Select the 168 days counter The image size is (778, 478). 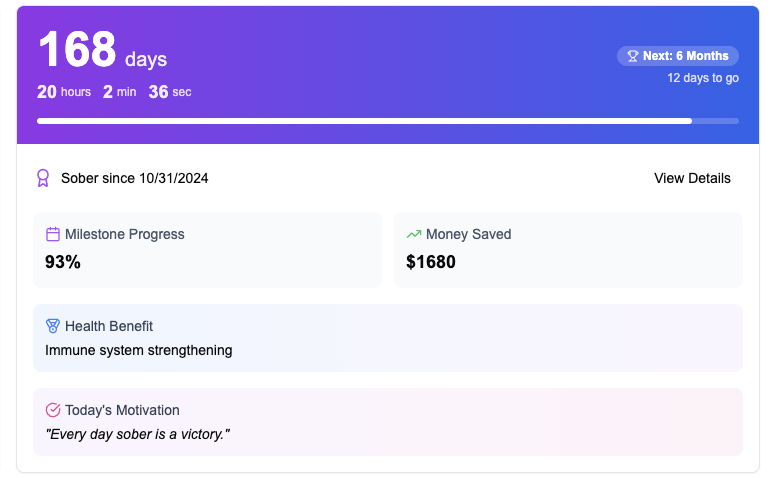[x=102, y=52]
